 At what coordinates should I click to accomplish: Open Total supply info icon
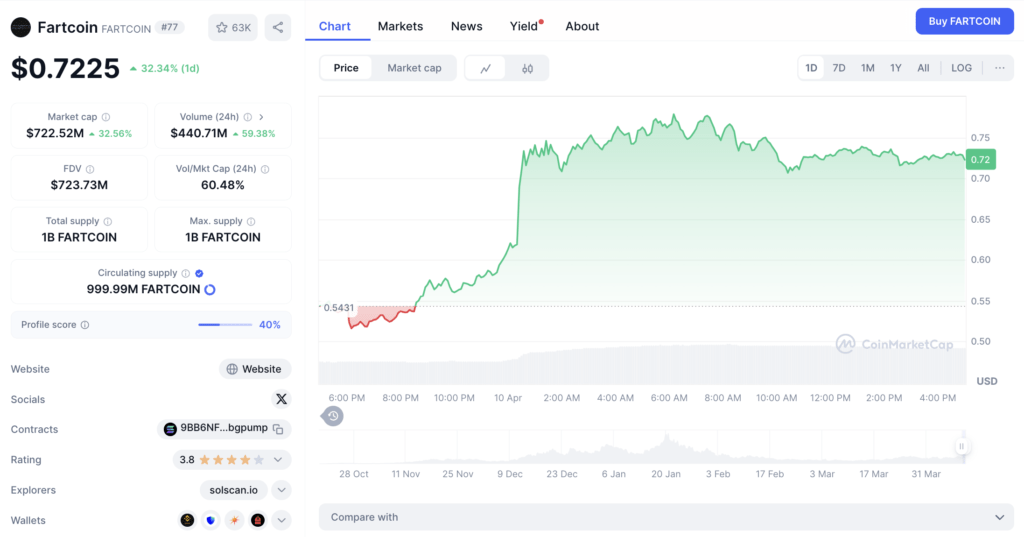(108, 221)
